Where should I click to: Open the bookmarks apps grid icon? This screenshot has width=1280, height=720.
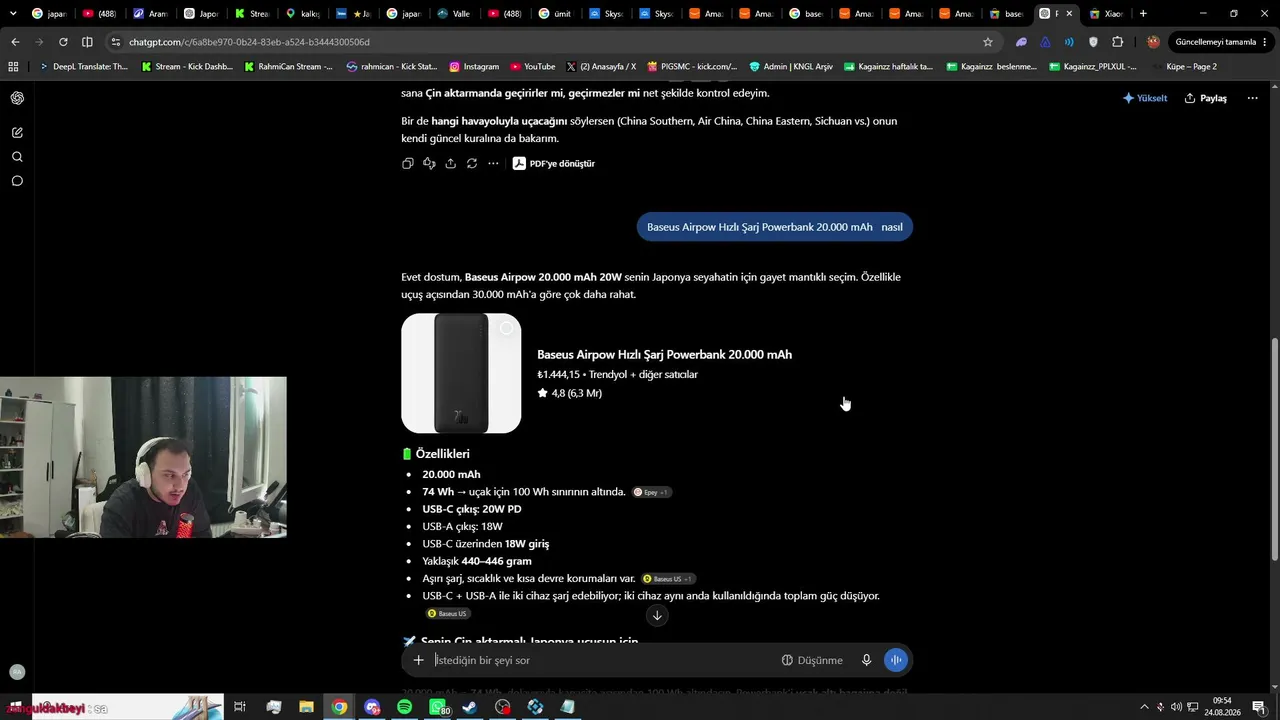click(x=13, y=67)
